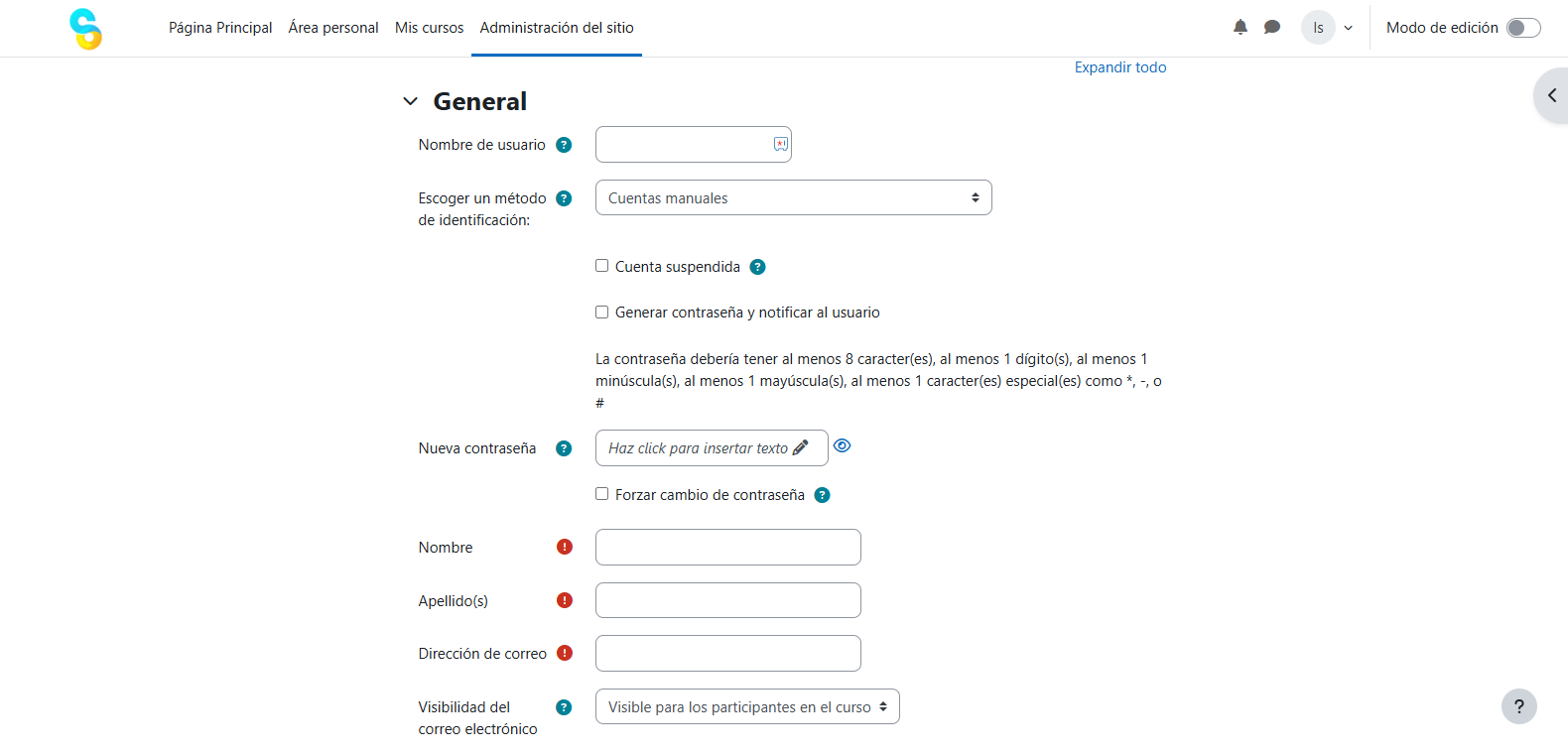1568x754 pixels.
Task: Open the notifications bell icon
Action: (x=1240, y=27)
